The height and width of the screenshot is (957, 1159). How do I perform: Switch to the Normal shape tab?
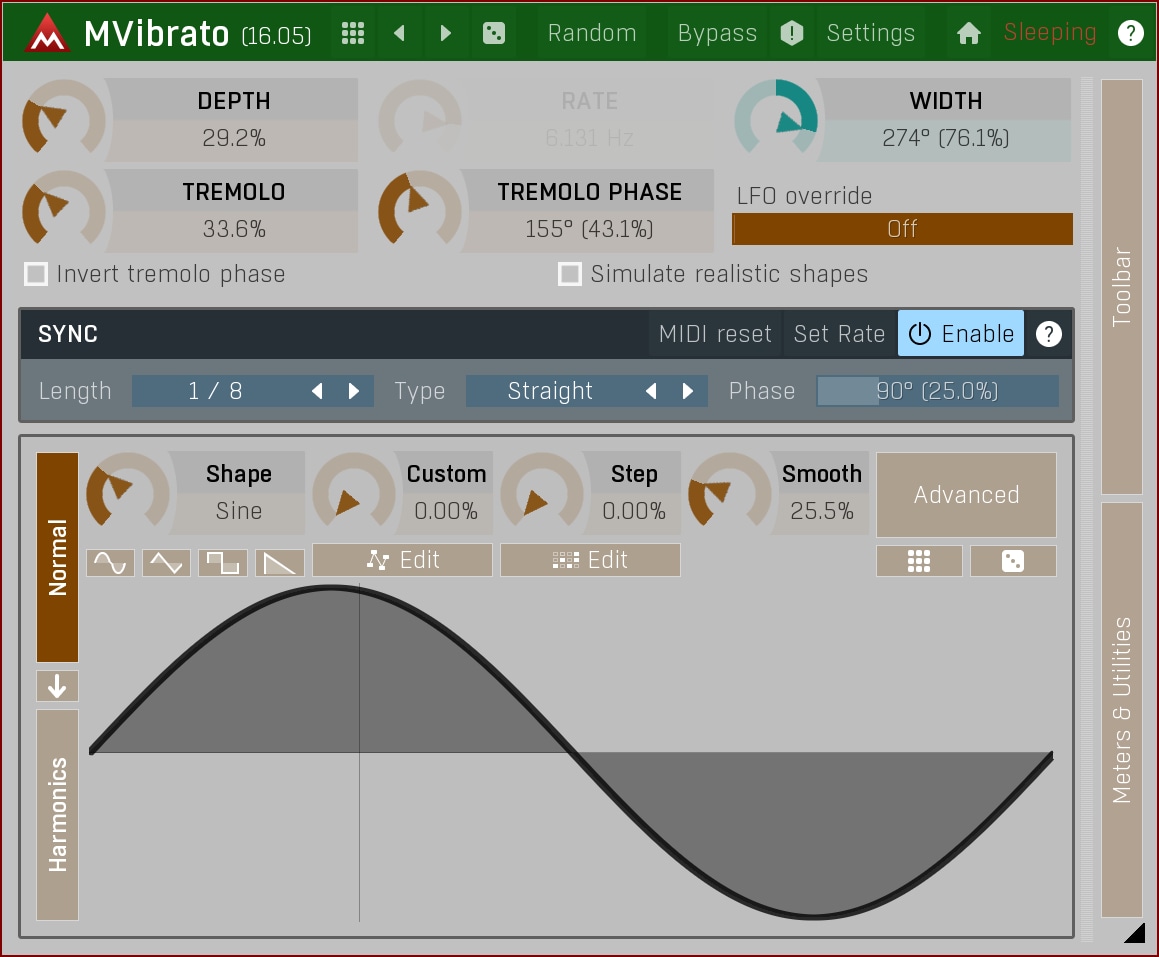click(x=58, y=557)
